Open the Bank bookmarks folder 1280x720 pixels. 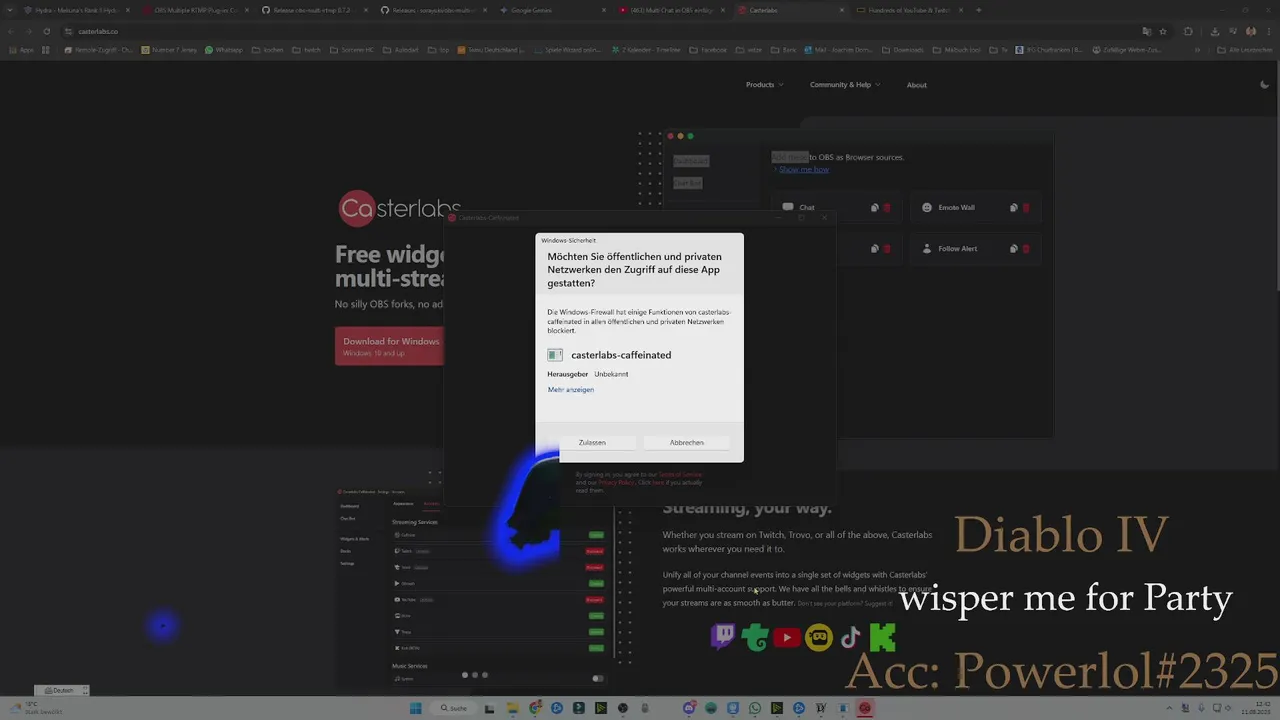[785, 50]
